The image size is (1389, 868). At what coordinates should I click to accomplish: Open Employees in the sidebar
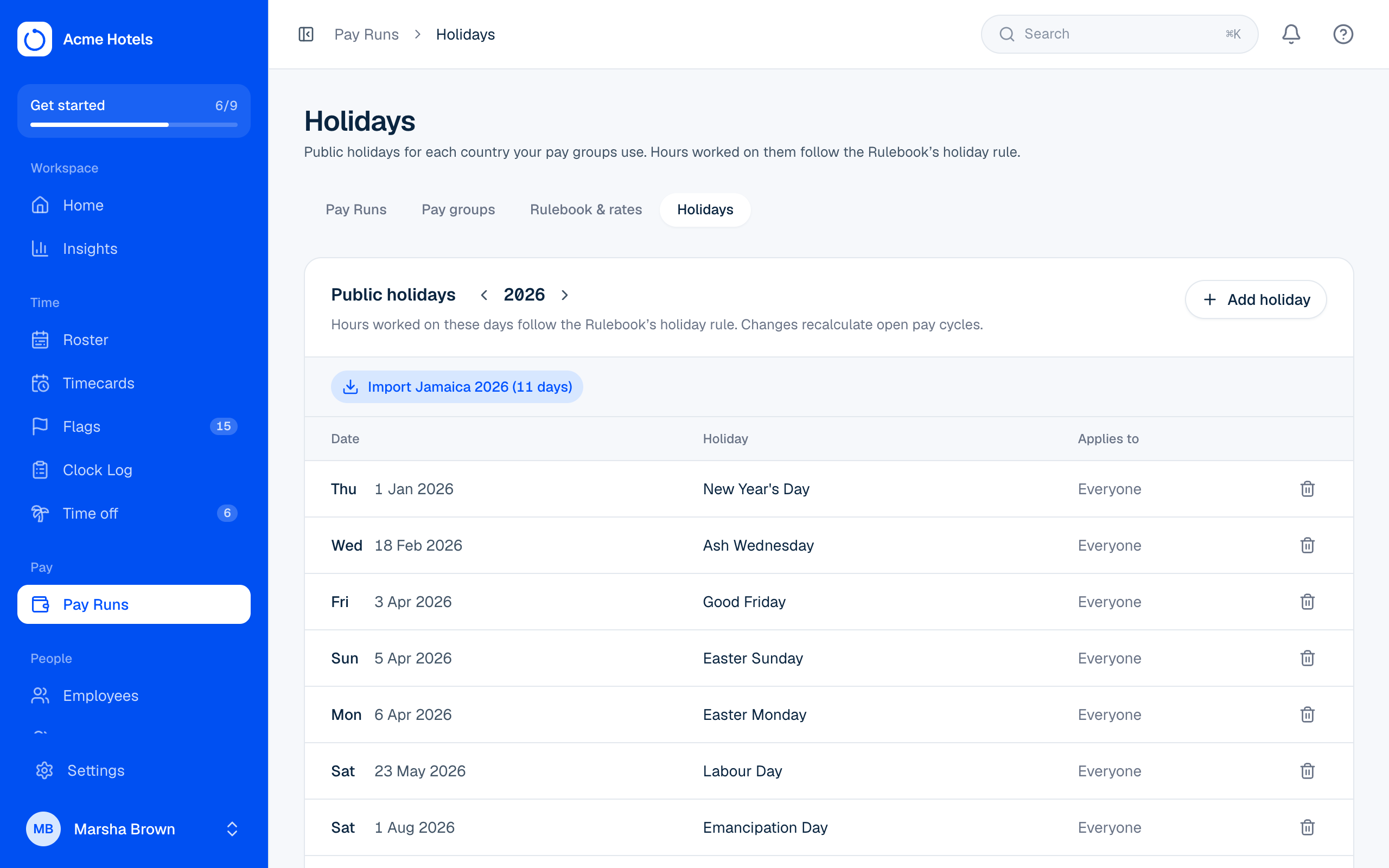coord(133,696)
